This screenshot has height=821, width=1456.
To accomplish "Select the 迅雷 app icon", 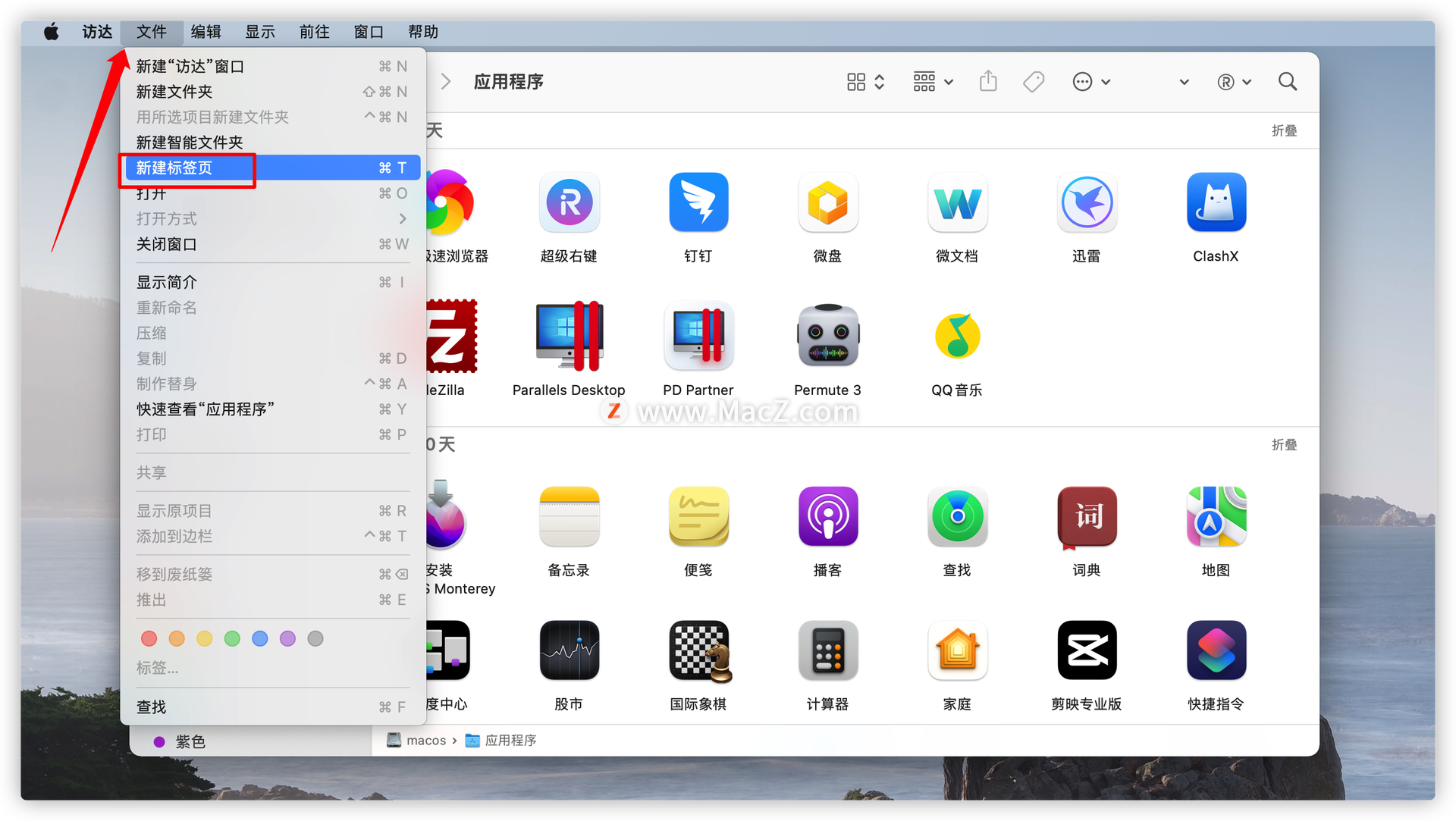I will click(1086, 202).
